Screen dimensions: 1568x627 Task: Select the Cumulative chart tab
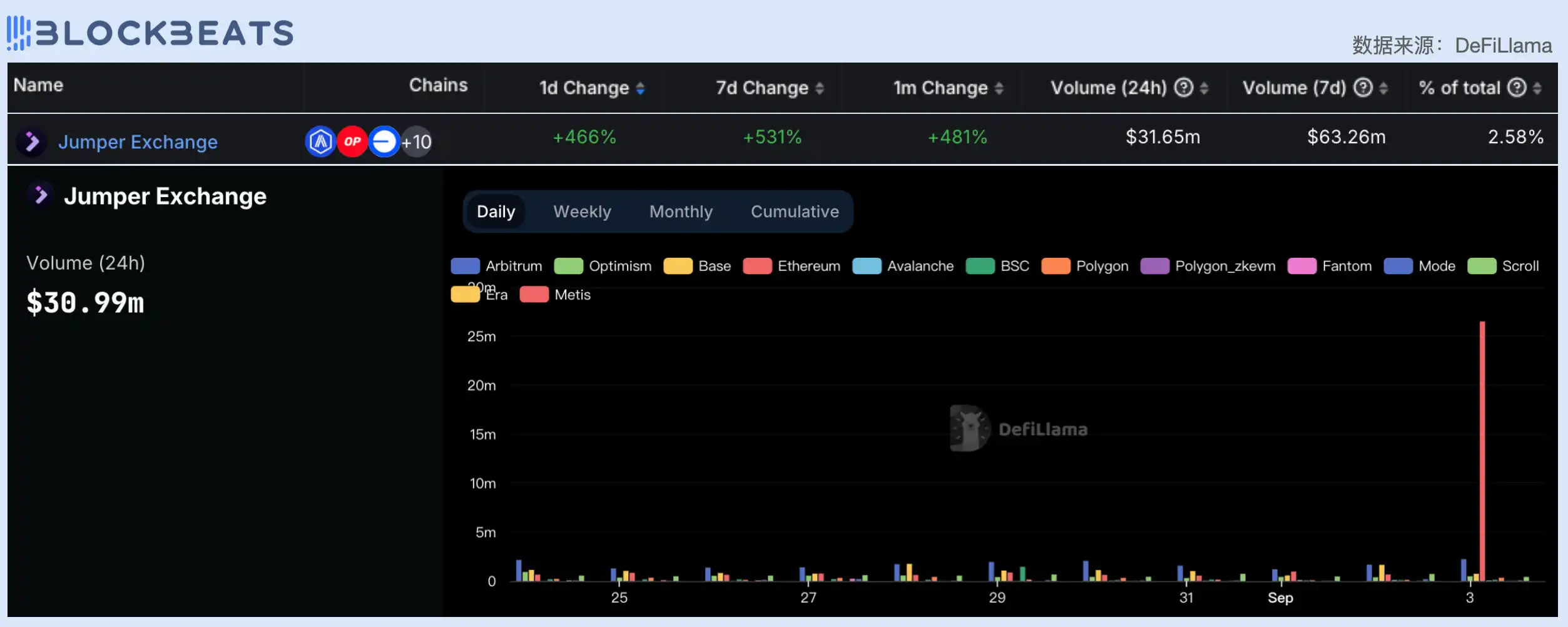click(x=795, y=212)
